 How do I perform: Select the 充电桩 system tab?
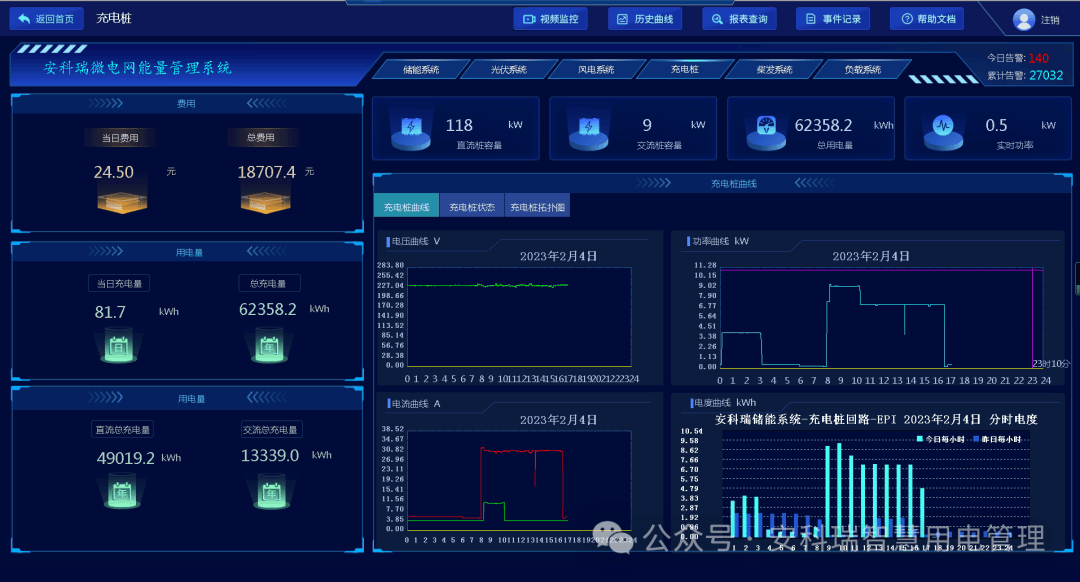click(x=685, y=70)
